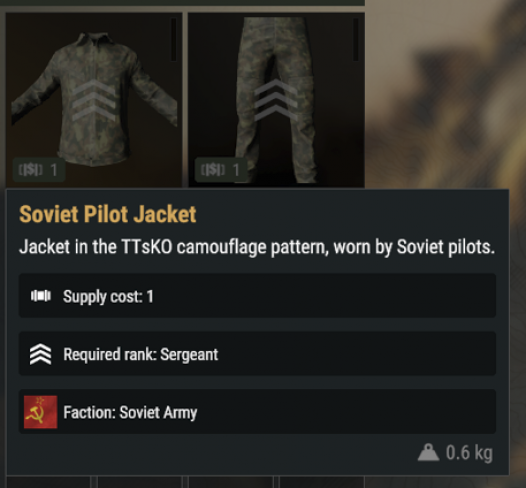Click the rank chevrons over the jacket
Image resolution: width=526 pixels, height=488 pixels.
(94, 100)
